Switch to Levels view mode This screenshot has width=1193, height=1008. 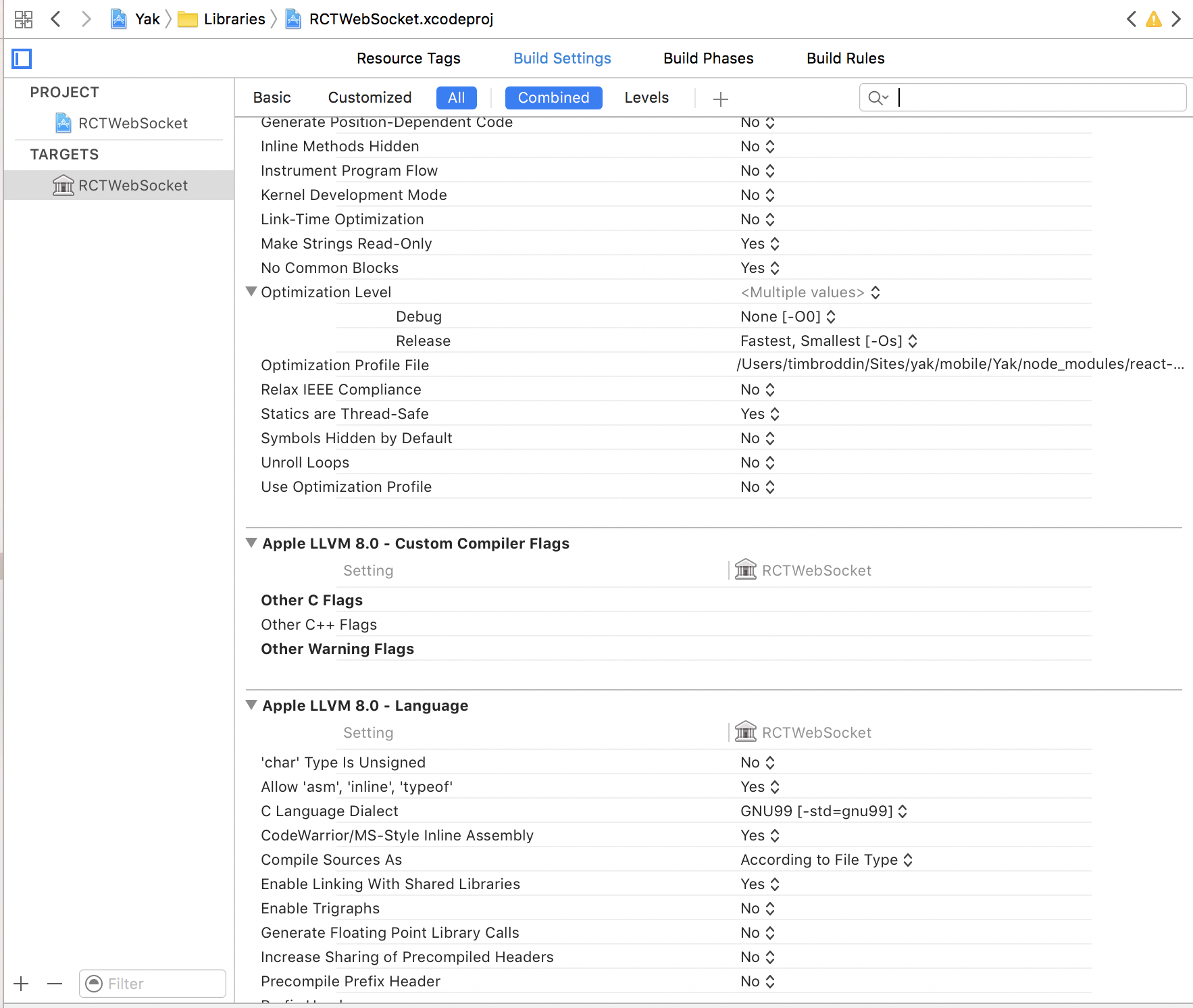646,98
